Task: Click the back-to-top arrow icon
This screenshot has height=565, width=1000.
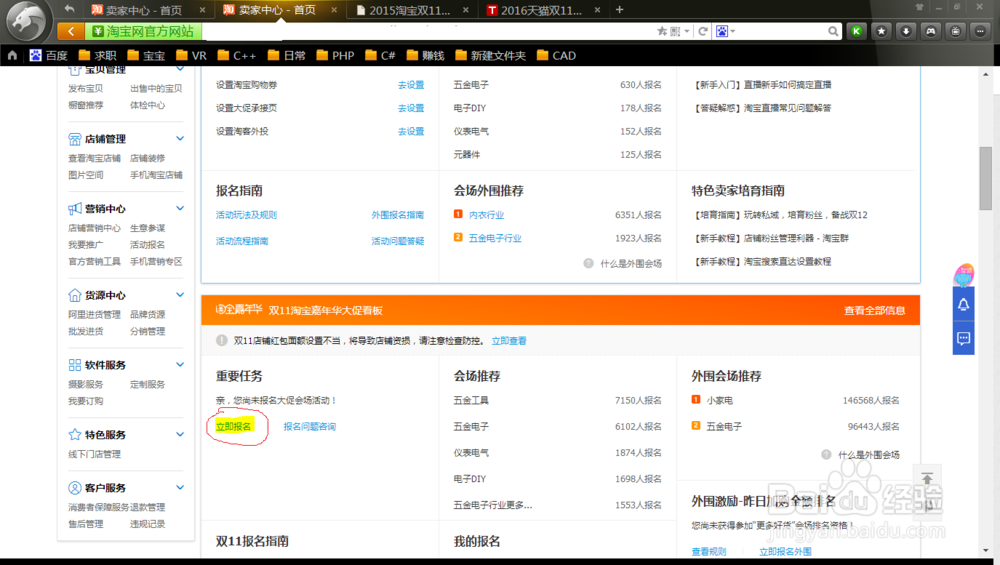Action: click(x=927, y=478)
